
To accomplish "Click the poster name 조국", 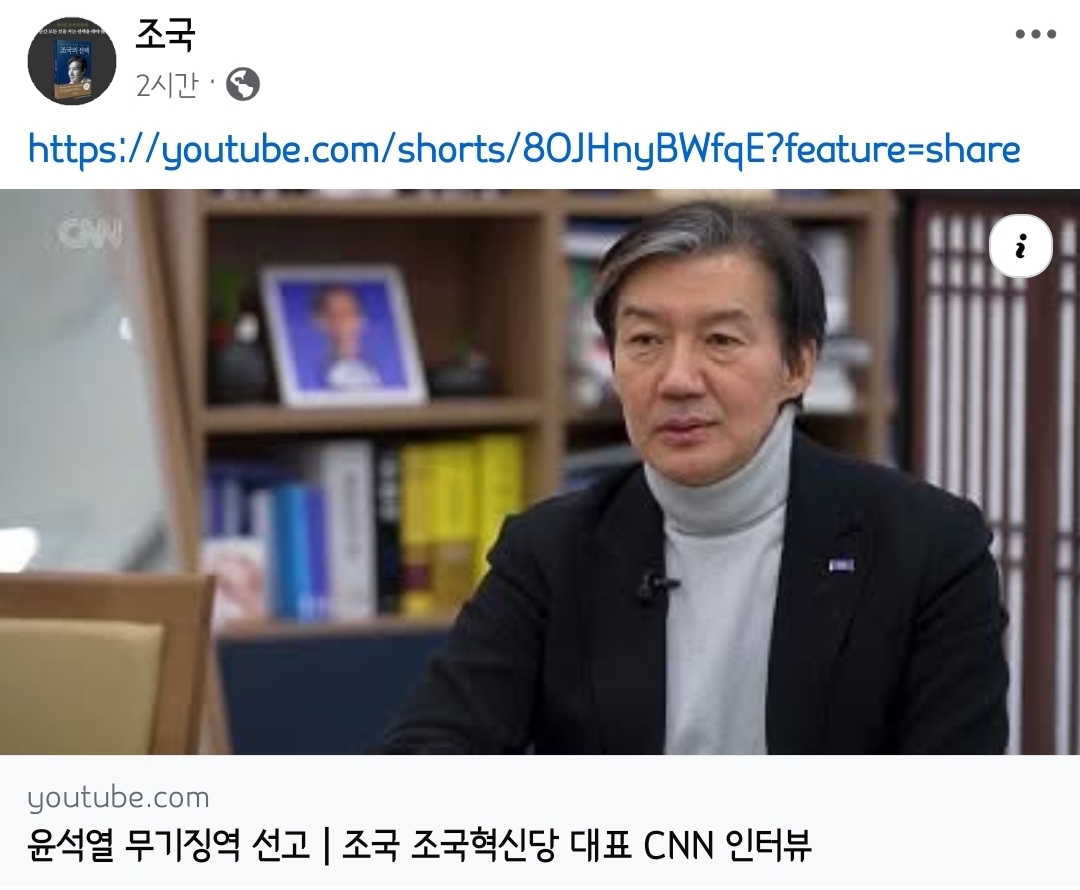I will pyautogui.click(x=165, y=33).
